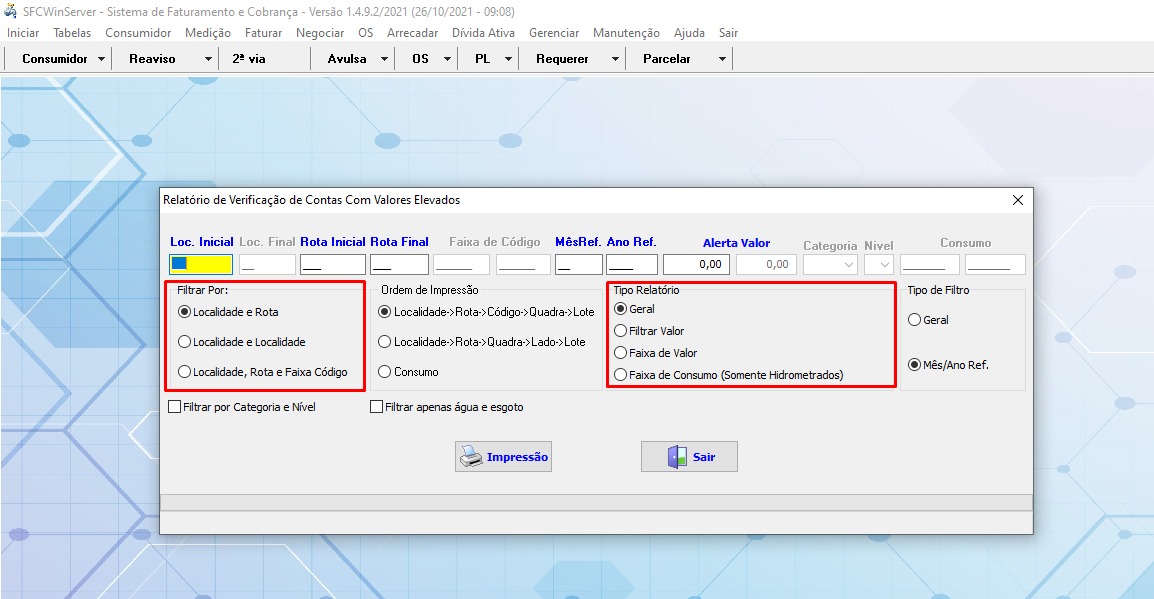Select Geral under Tipo de Filtro

(914, 320)
